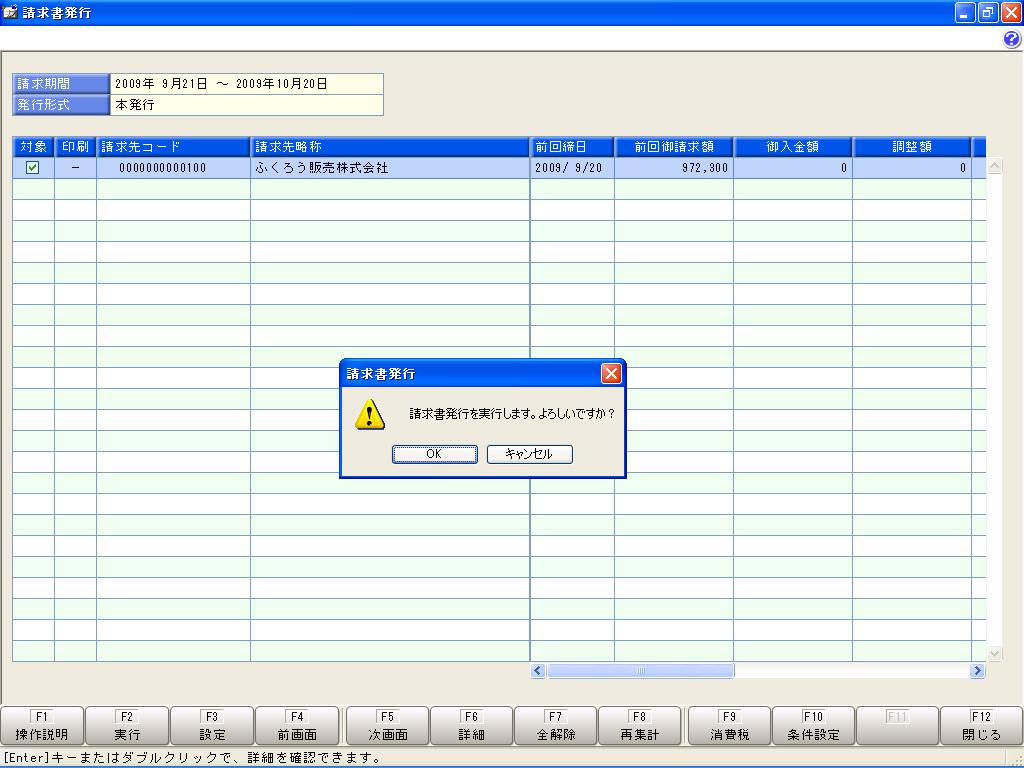Click the application icon in title bar
1024x768 pixels.
(x=10, y=12)
